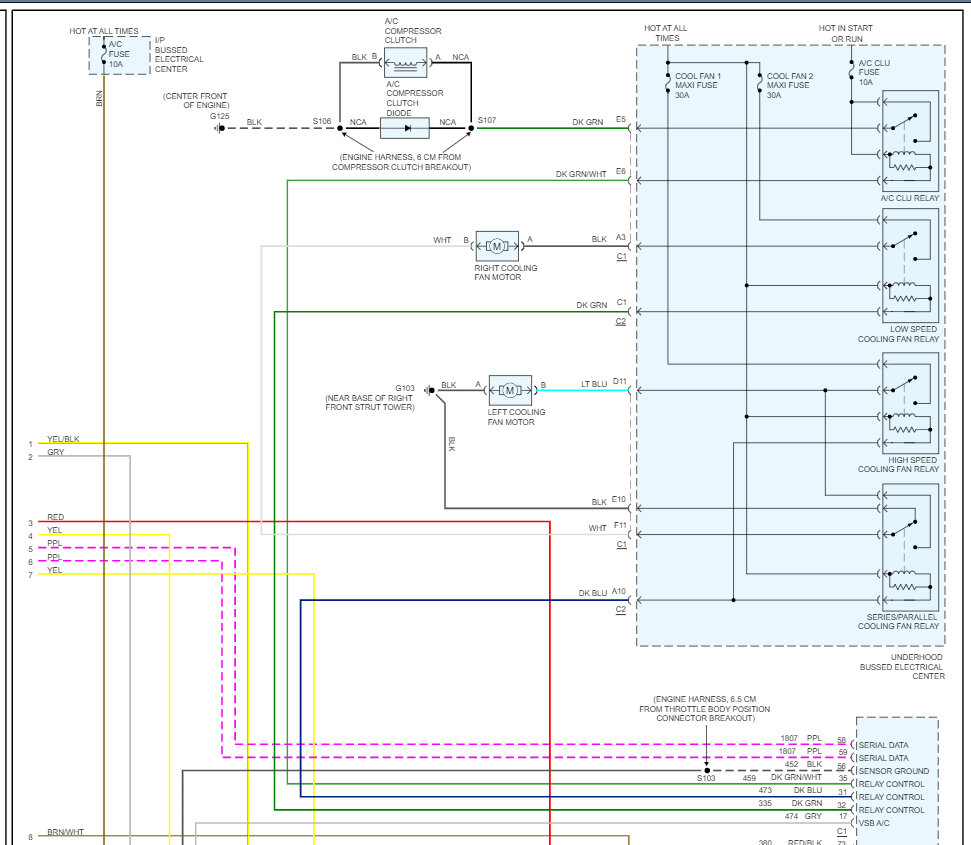Viewport: 971px width, 845px height.
Task: Click the BLK label at terminal A3
Action: [599, 239]
